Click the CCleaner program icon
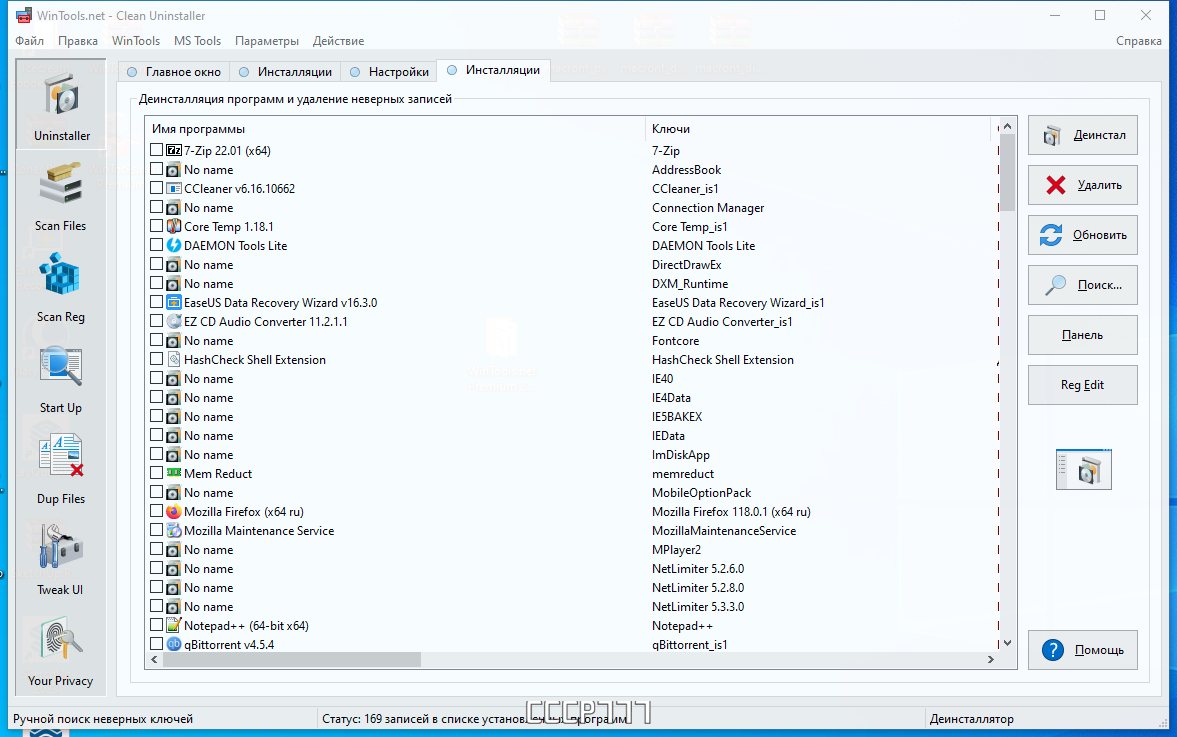 [x=173, y=188]
